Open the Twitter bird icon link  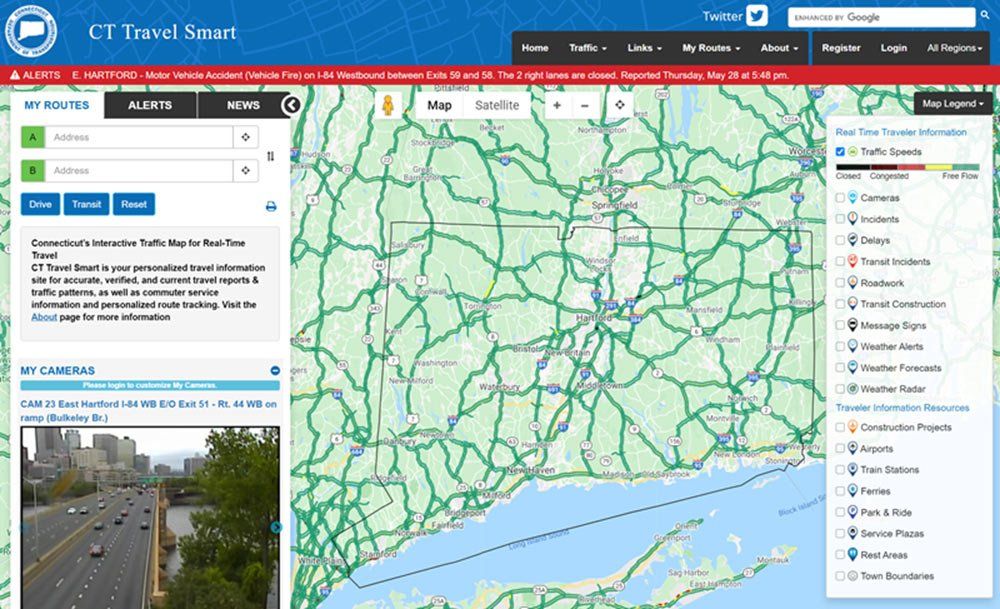(x=757, y=16)
